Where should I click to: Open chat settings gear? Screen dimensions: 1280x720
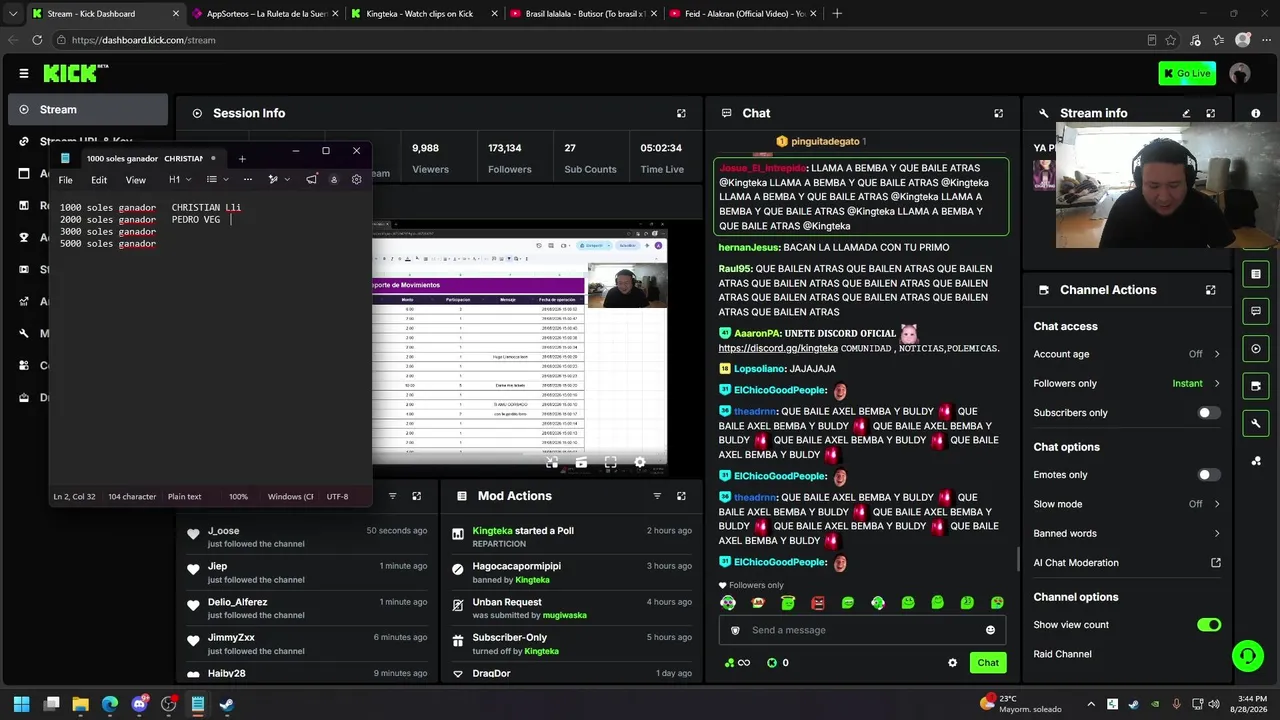coord(952,663)
